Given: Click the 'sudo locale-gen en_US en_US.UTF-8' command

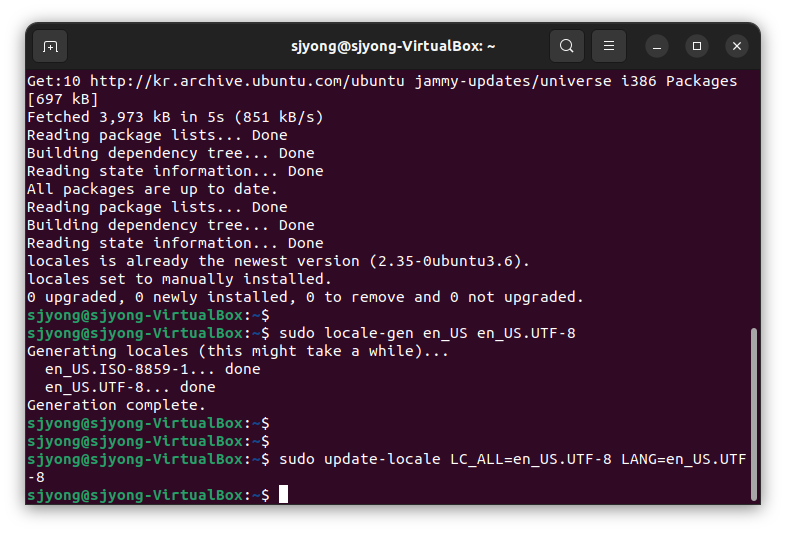Looking at the screenshot, I should (427, 333).
